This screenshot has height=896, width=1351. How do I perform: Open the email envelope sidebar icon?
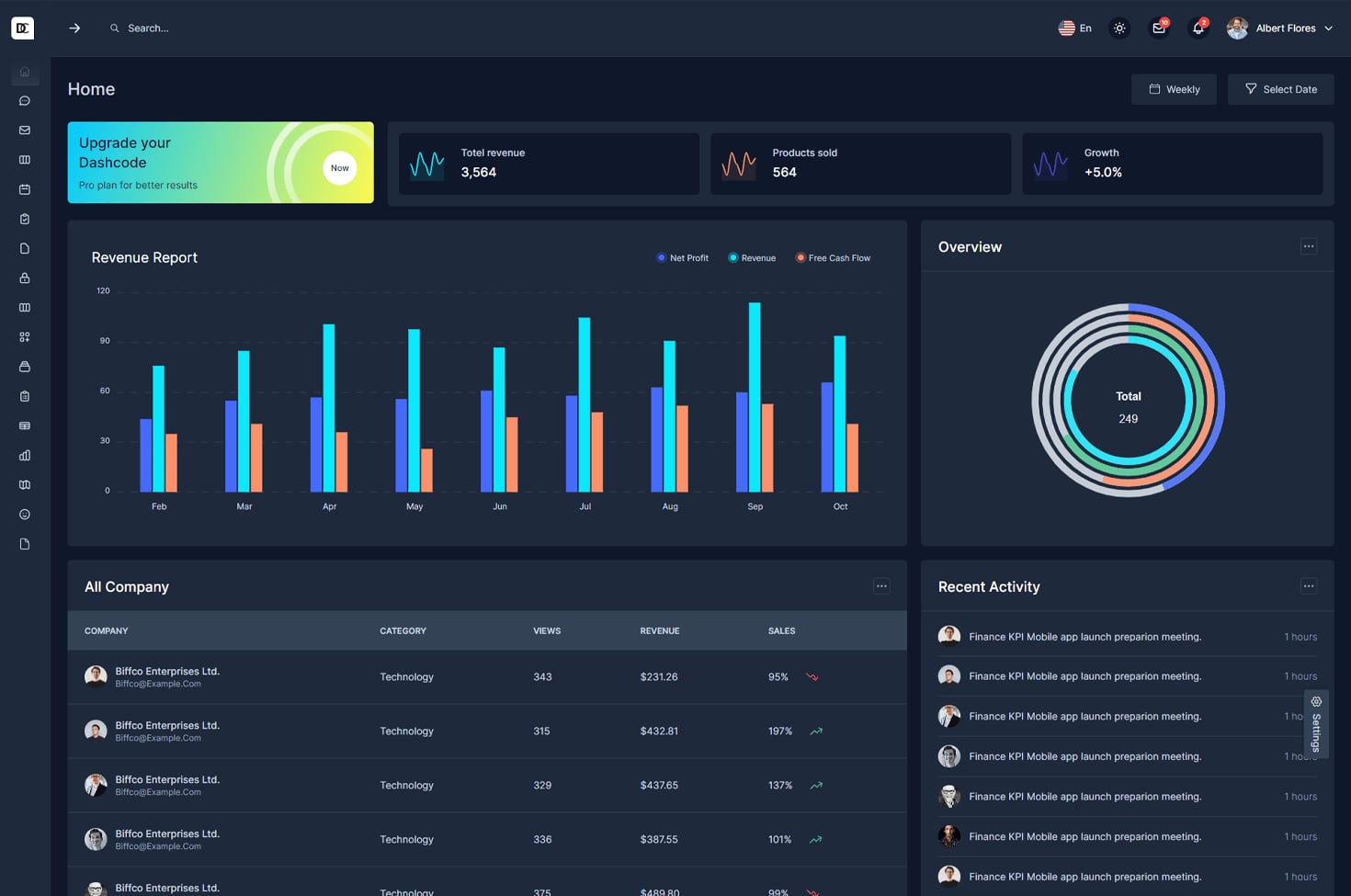click(x=25, y=130)
